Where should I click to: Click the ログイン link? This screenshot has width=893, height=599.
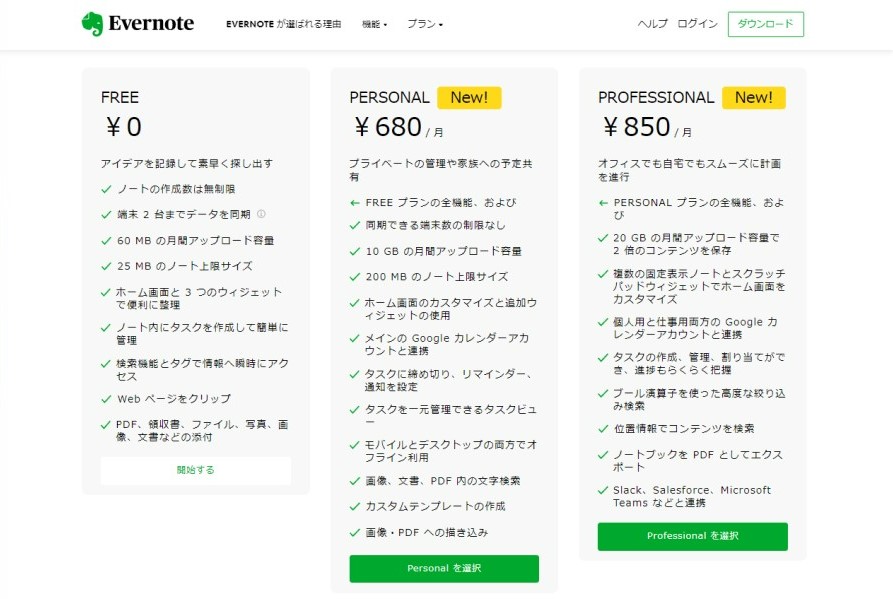click(697, 24)
